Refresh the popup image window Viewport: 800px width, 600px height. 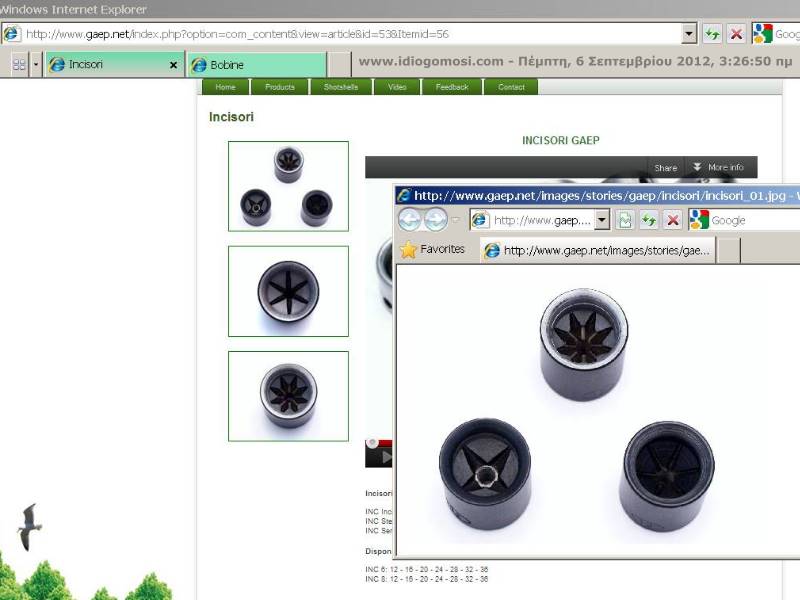[649, 220]
